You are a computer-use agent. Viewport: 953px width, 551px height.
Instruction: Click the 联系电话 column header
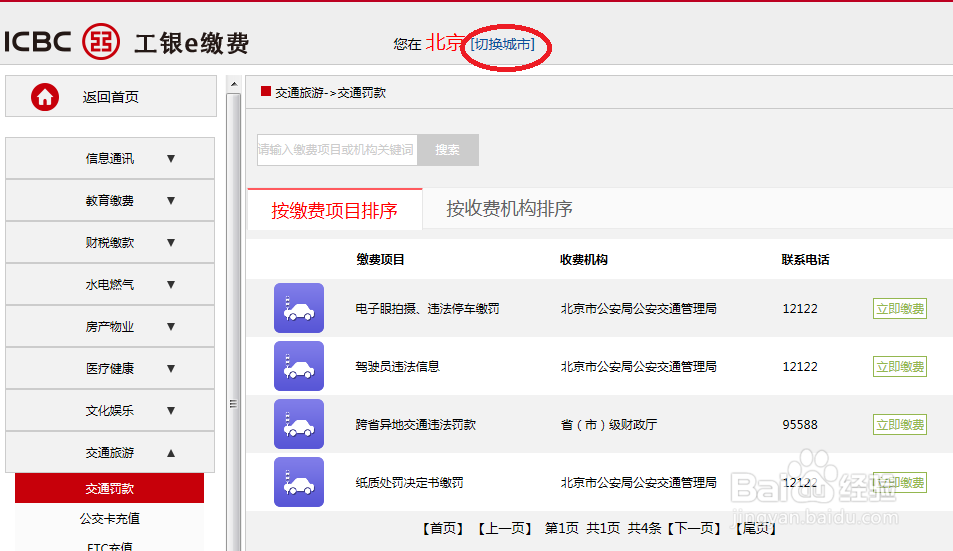click(x=805, y=259)
